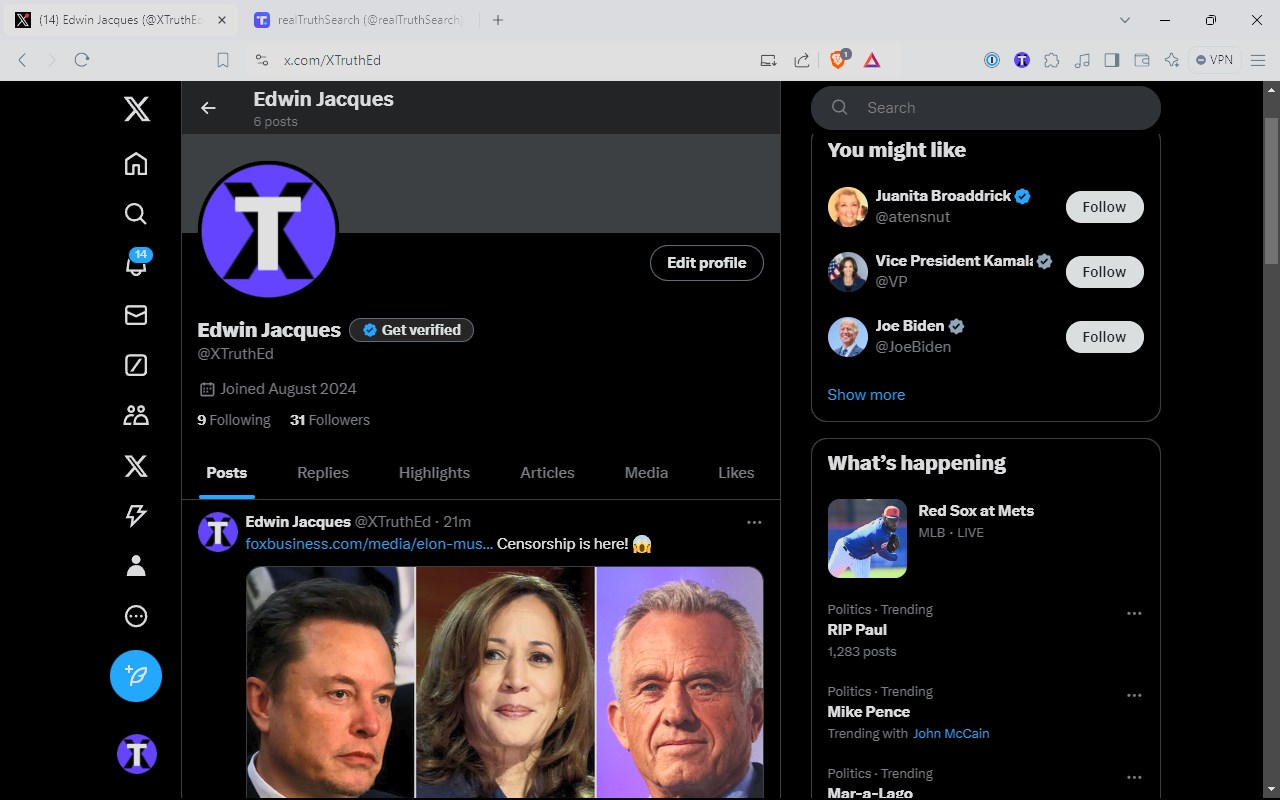Switch to the Replies tab
Viewport: 1280px width, 800px height.
(x=323, y=473)
